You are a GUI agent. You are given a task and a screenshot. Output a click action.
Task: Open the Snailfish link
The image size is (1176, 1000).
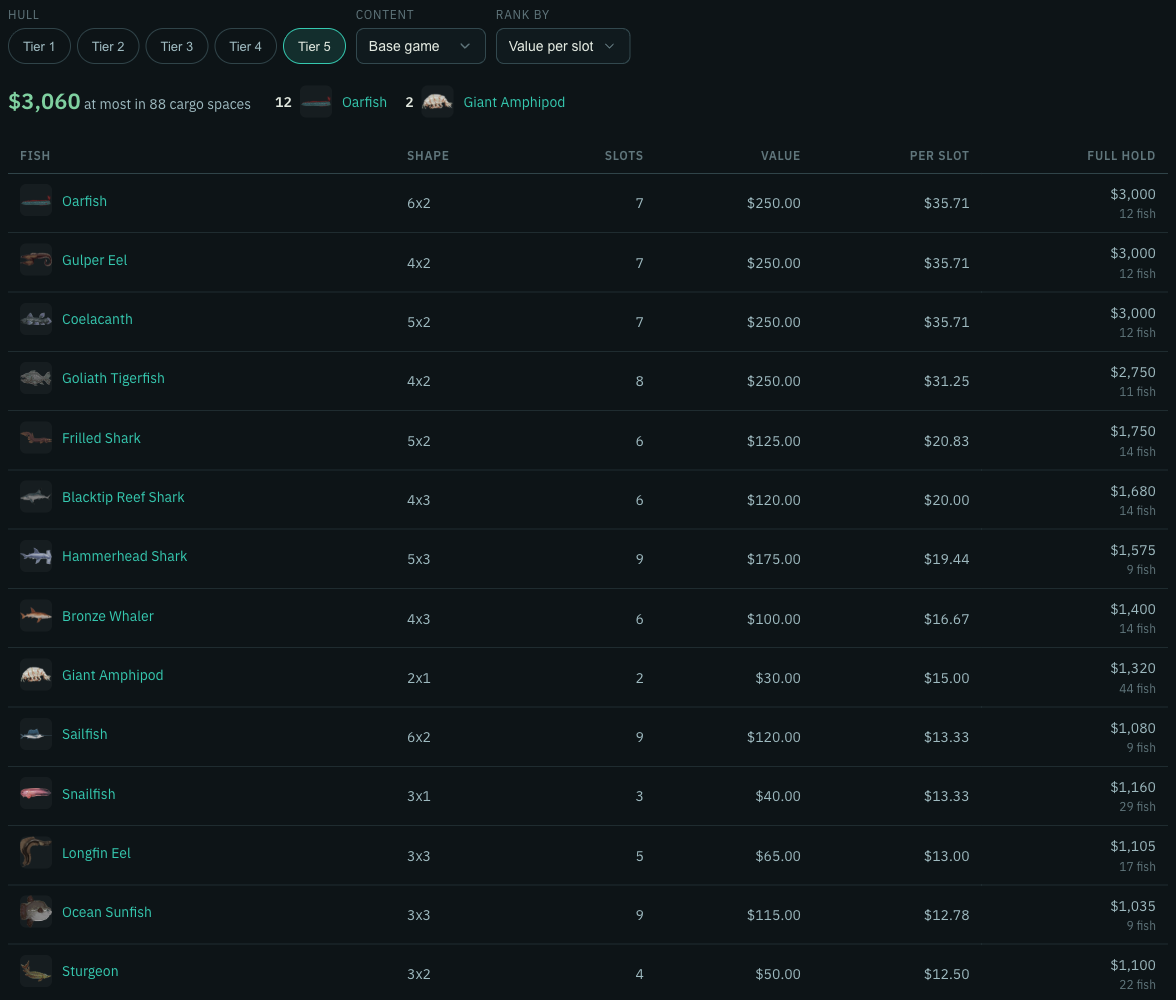coord(88,794)
